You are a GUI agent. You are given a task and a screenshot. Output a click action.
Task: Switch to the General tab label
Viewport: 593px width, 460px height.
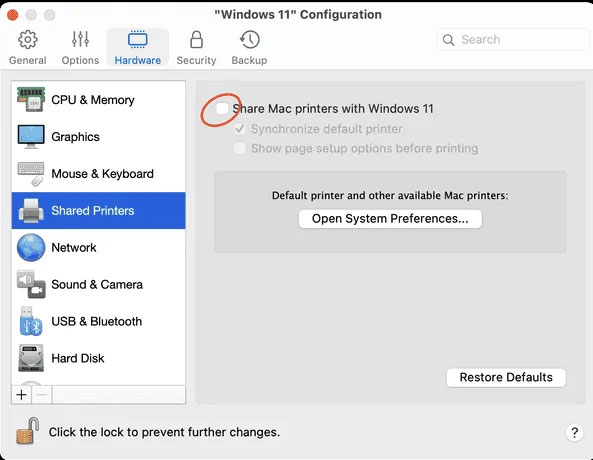(x=28, y=60)
